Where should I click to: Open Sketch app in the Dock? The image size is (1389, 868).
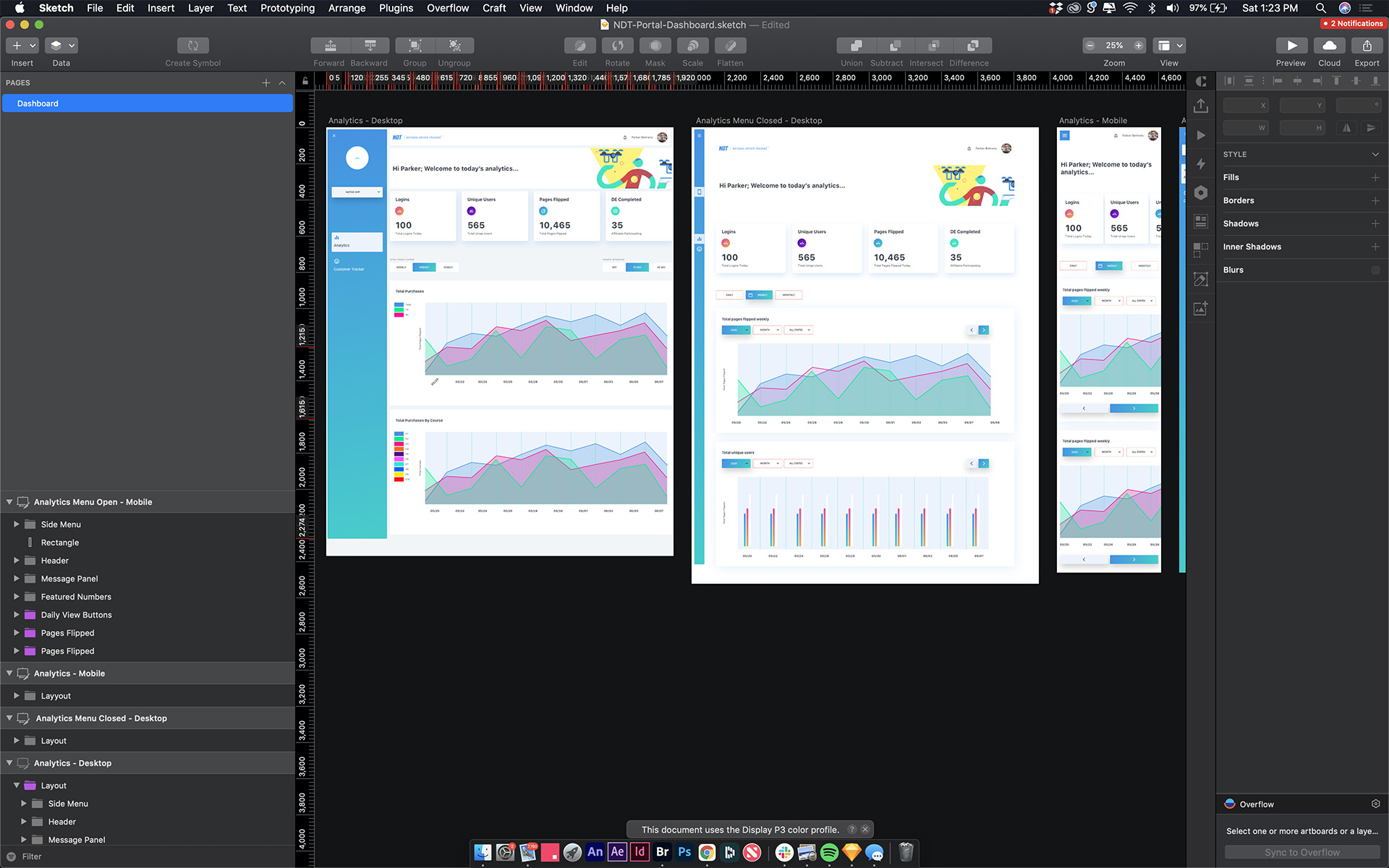click(851, 852)
